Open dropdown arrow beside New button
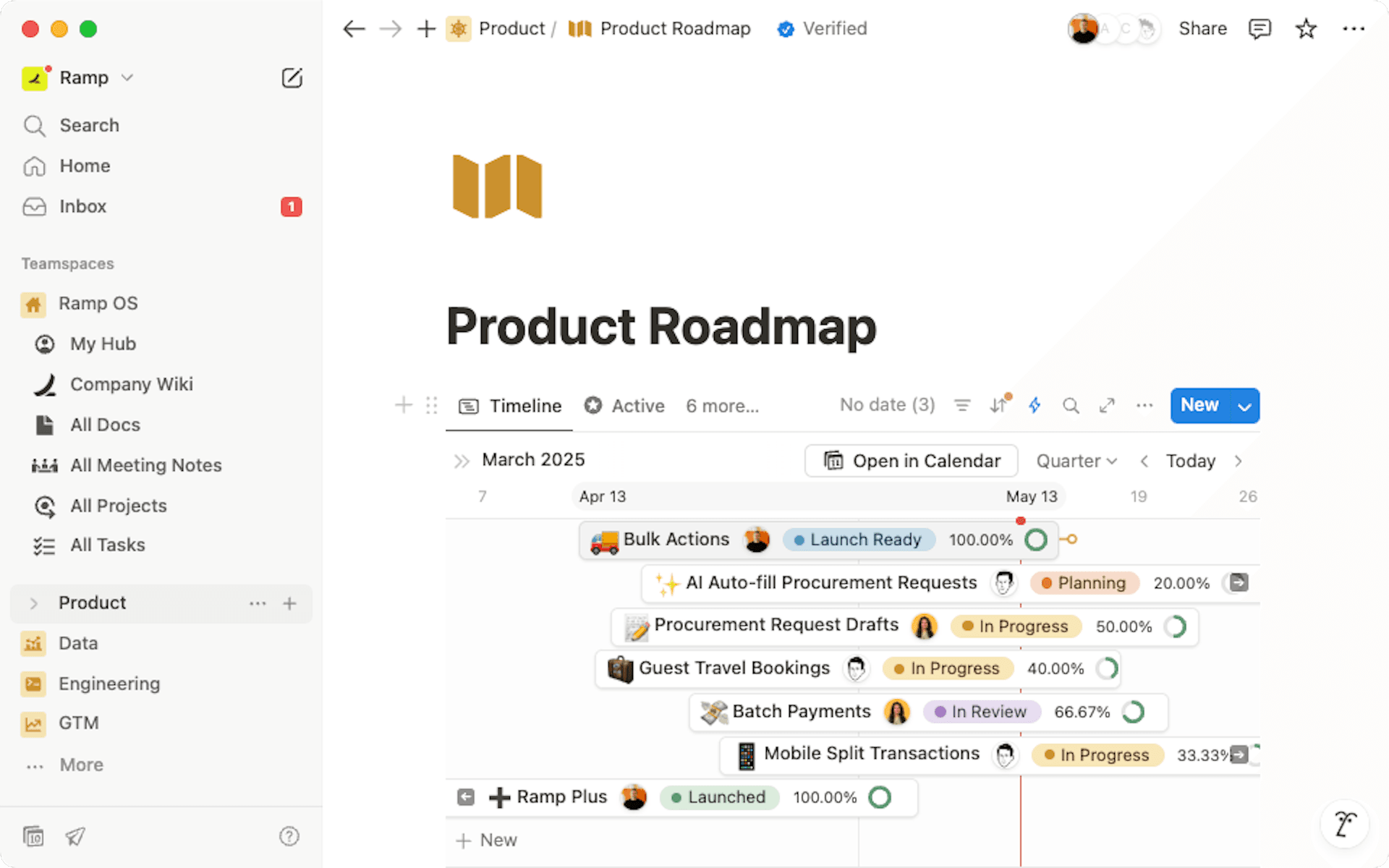The width and height of the screenshot is (1389, 868). coord(1244,407)
